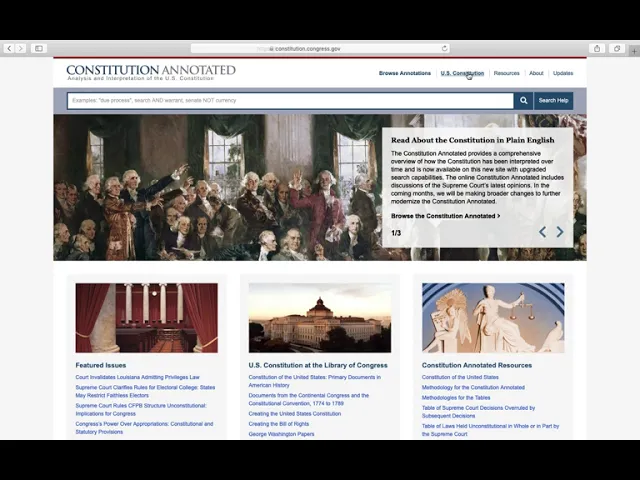The width and height of the screenshot is (640, 480).
Task: Go to the previous carousel slide arrow
Action: [x=542, y=232]
